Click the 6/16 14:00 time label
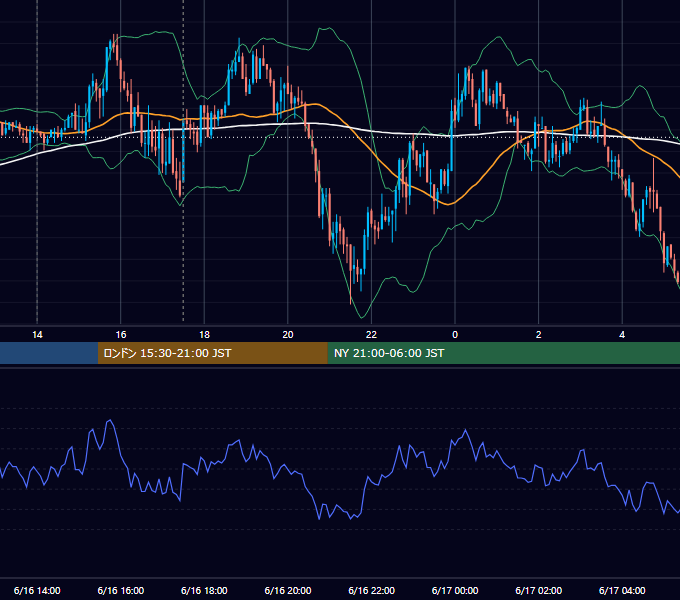Image resolution: width=680 pixels, height=600 pixels. (x=37, y=590)
